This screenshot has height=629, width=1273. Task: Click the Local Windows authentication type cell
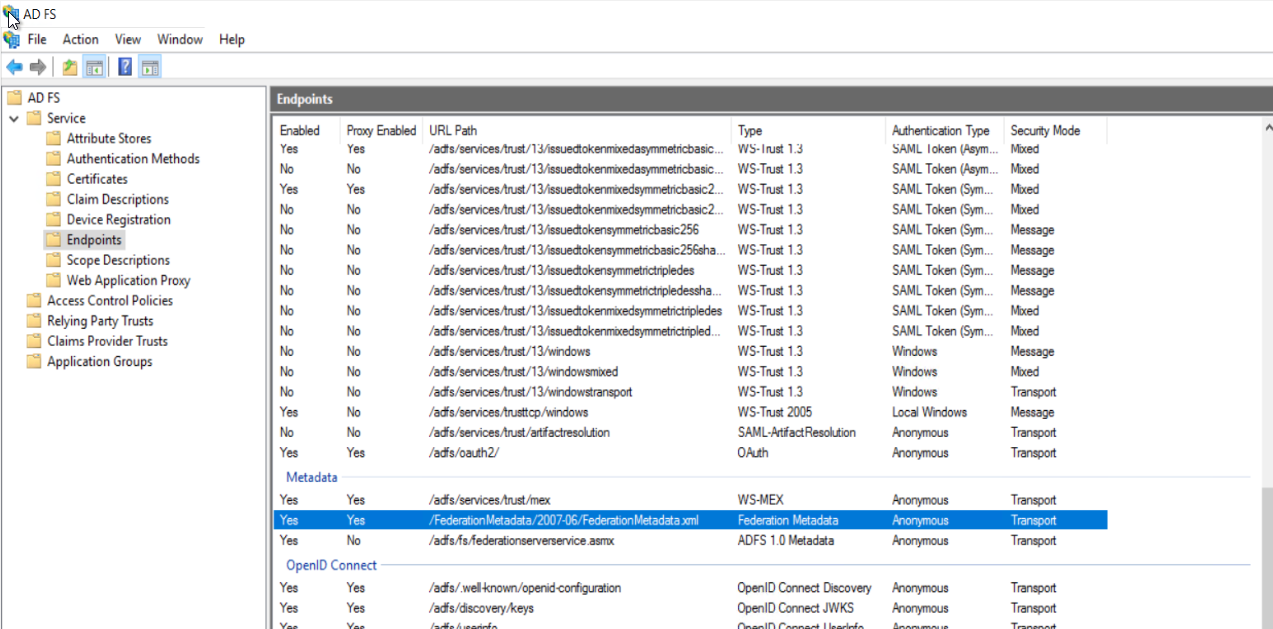(929, 412)
